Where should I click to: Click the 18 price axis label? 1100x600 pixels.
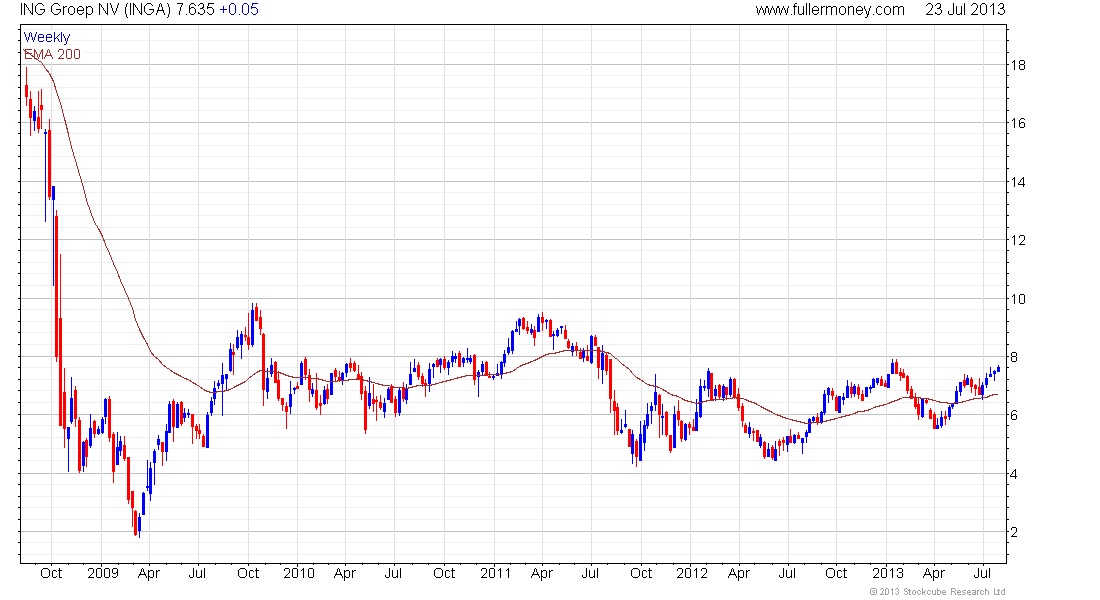pyautogui.click(x=1017, y=65)
